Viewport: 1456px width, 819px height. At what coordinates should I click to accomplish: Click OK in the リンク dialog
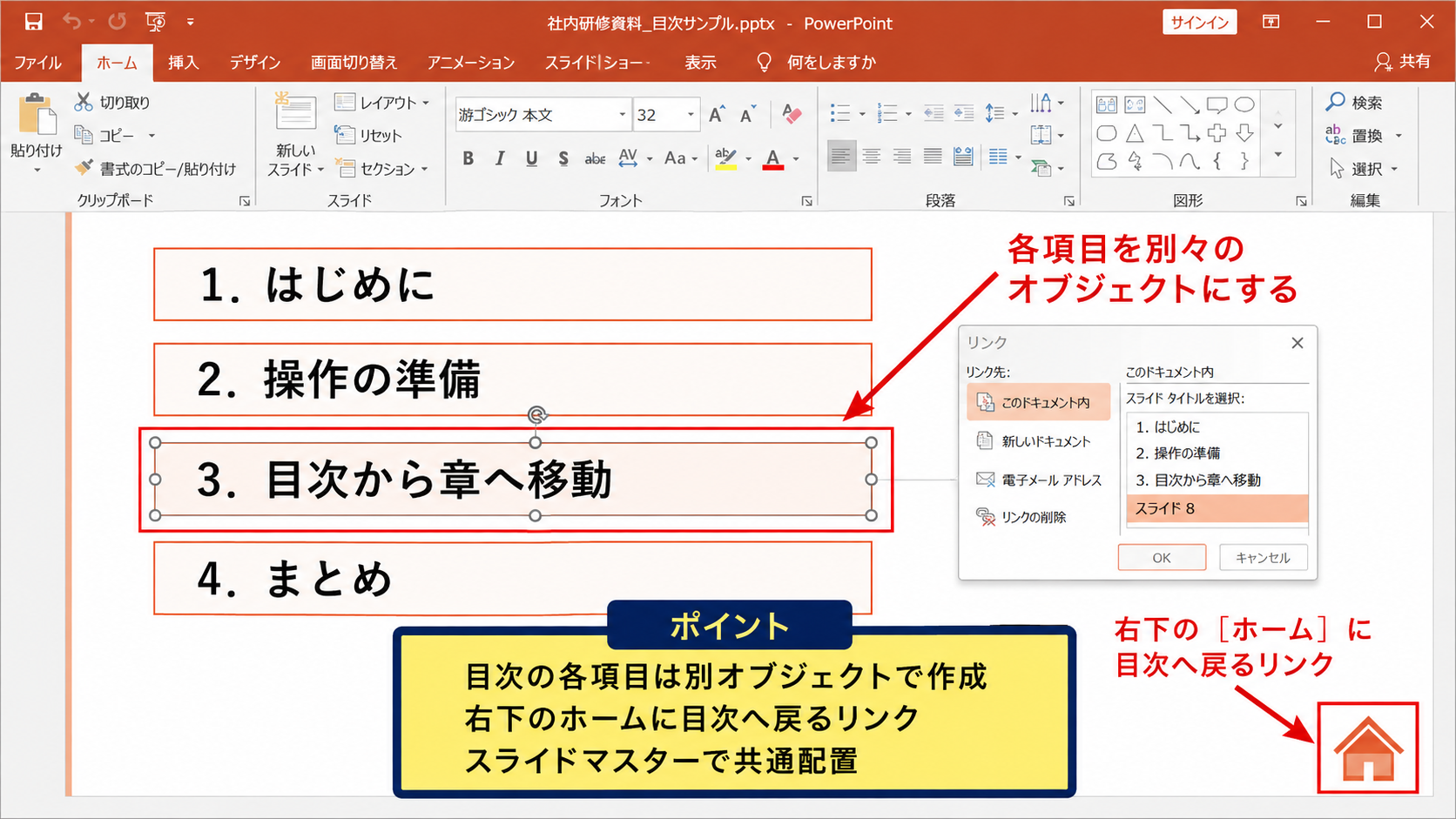click(x=1162, y=557)
